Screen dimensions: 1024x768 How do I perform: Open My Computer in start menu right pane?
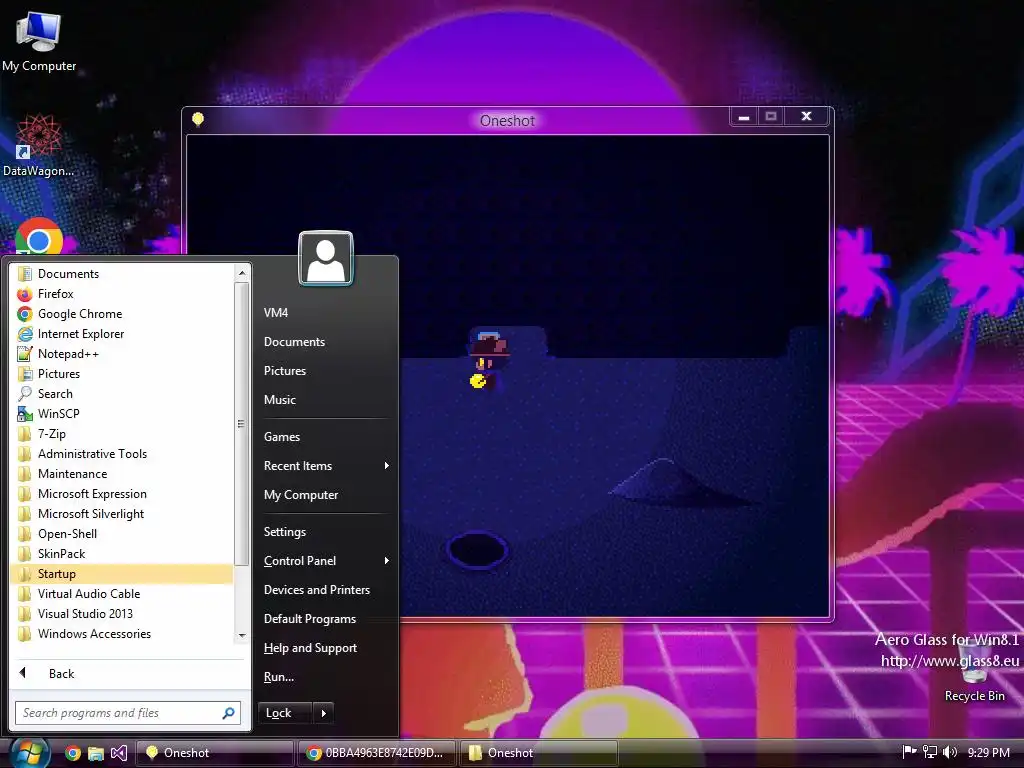click(x=301, y=495)
